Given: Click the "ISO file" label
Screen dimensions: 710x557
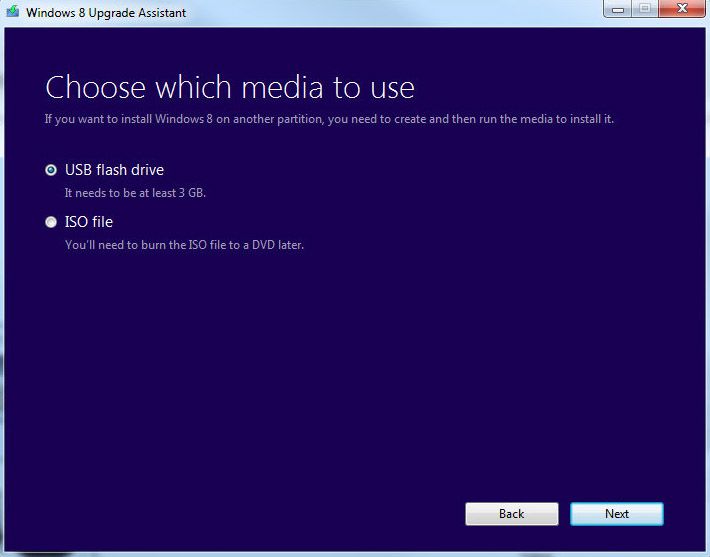Looking at the screenshot, I should pos(89,222).
